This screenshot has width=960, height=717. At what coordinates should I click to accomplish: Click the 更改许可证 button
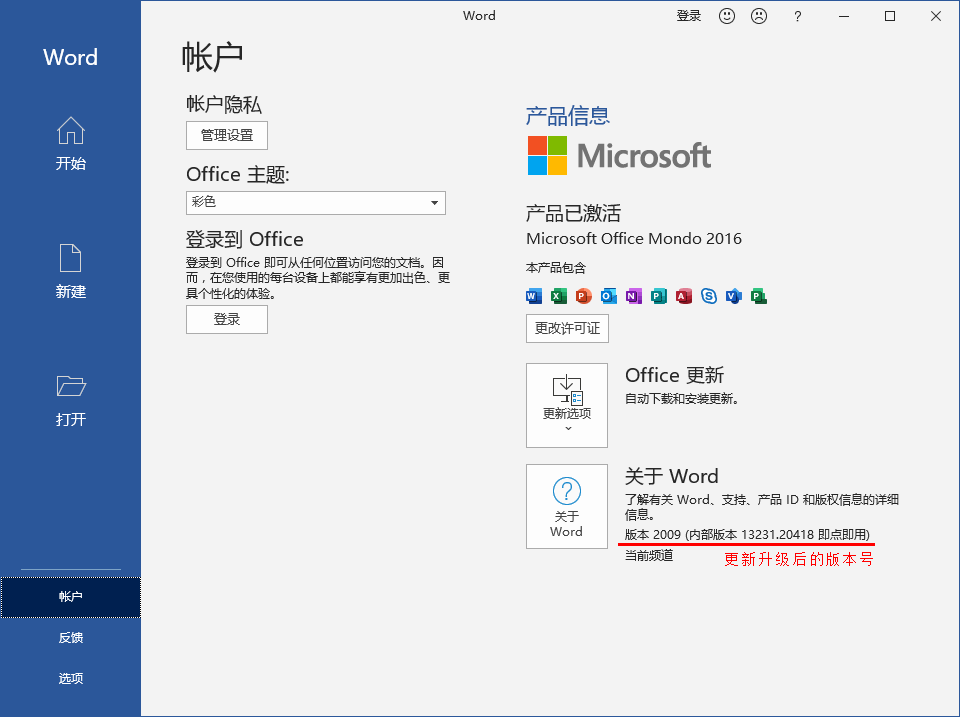coord(567,328)
